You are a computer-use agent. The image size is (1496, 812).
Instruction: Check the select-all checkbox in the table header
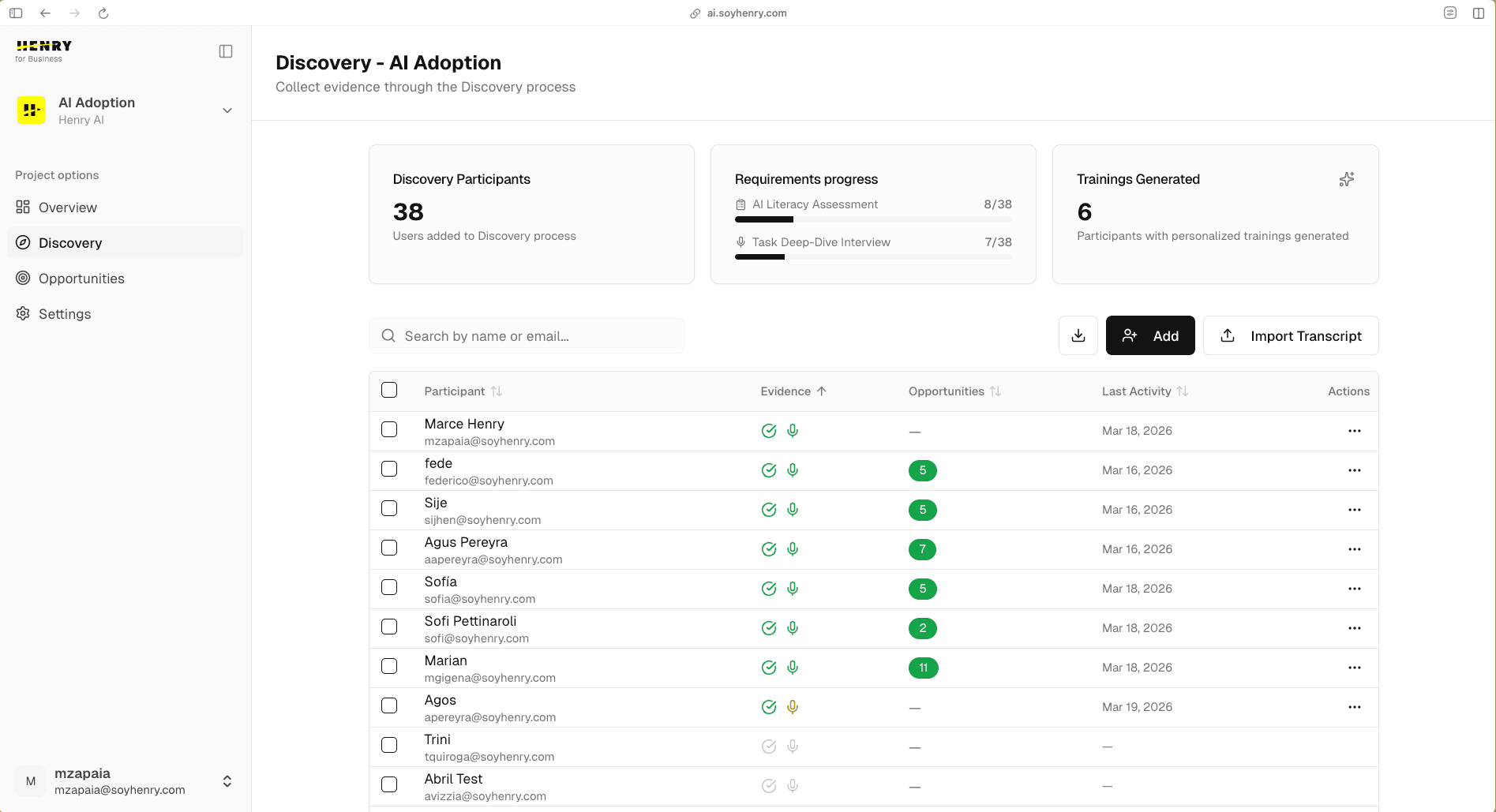coord(389,390)
